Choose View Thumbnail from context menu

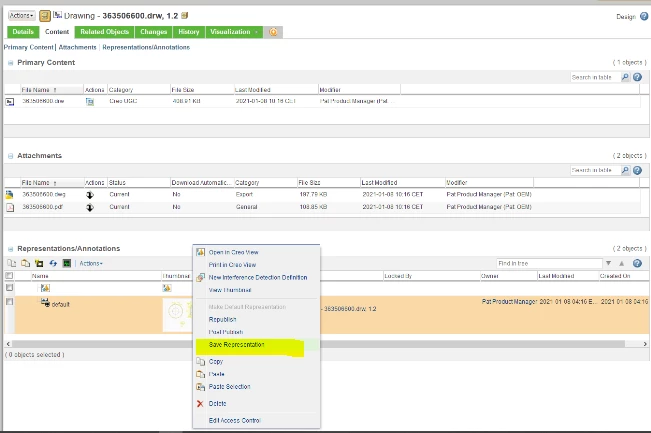click(230, 290)
